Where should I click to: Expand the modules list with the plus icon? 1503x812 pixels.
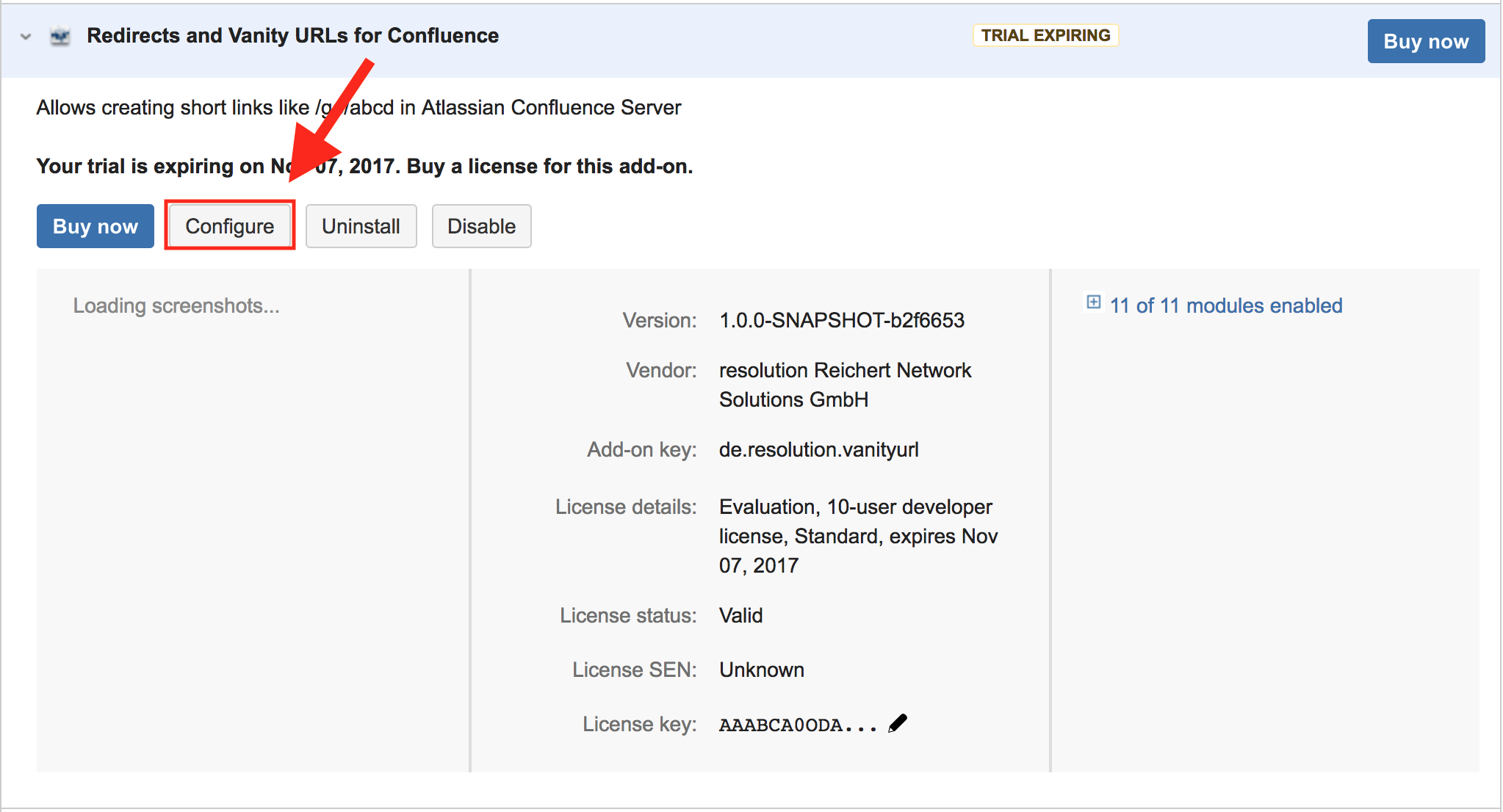coord(1094,302)
